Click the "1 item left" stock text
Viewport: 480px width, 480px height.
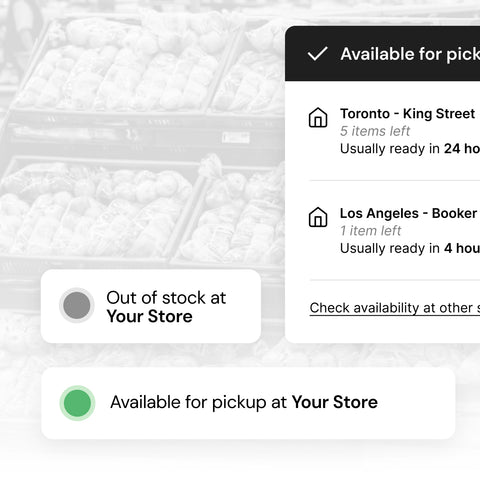coord(370,231)
